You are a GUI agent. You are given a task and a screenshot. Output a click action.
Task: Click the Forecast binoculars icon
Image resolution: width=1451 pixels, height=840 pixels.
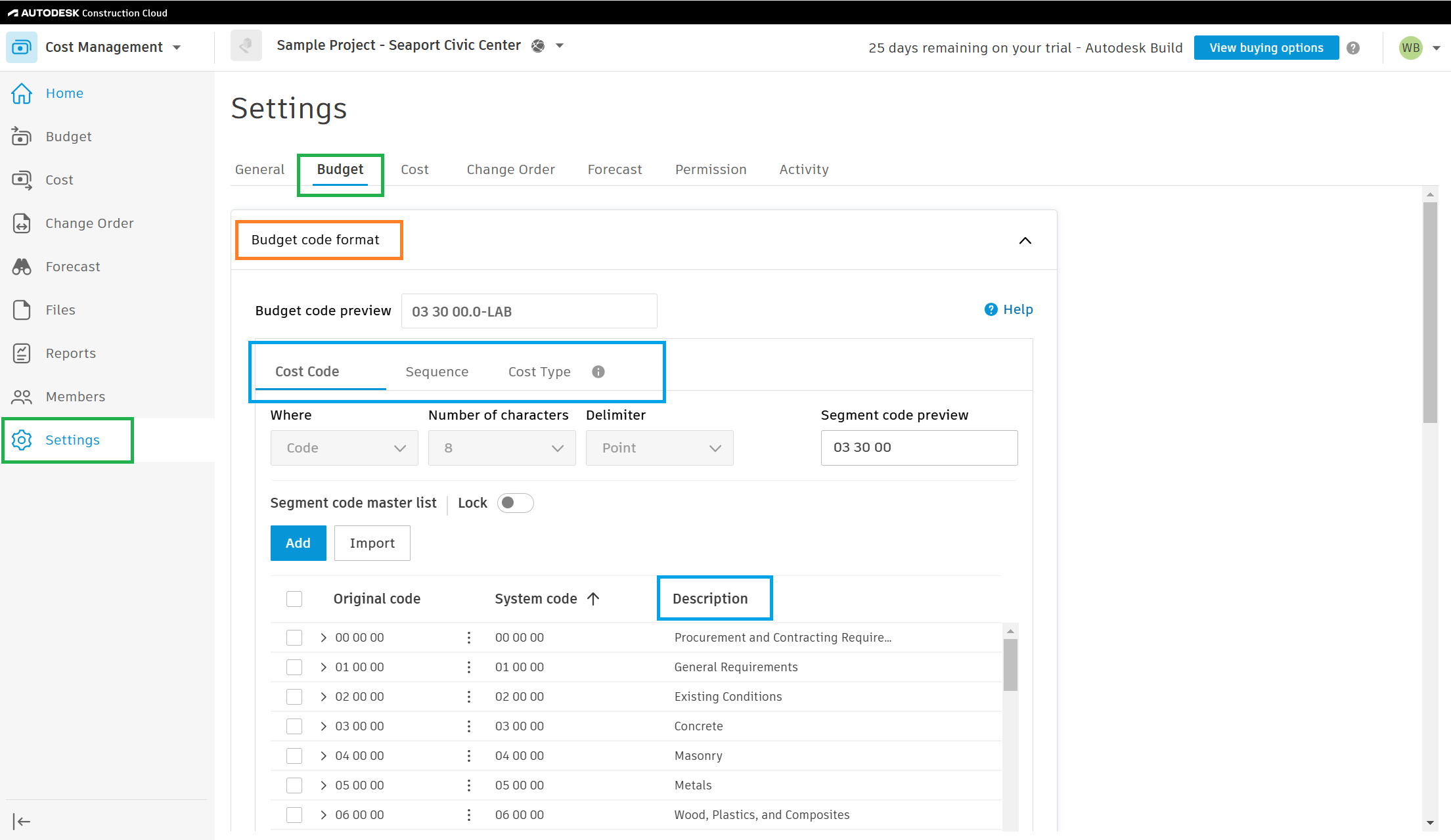(22, 267)
